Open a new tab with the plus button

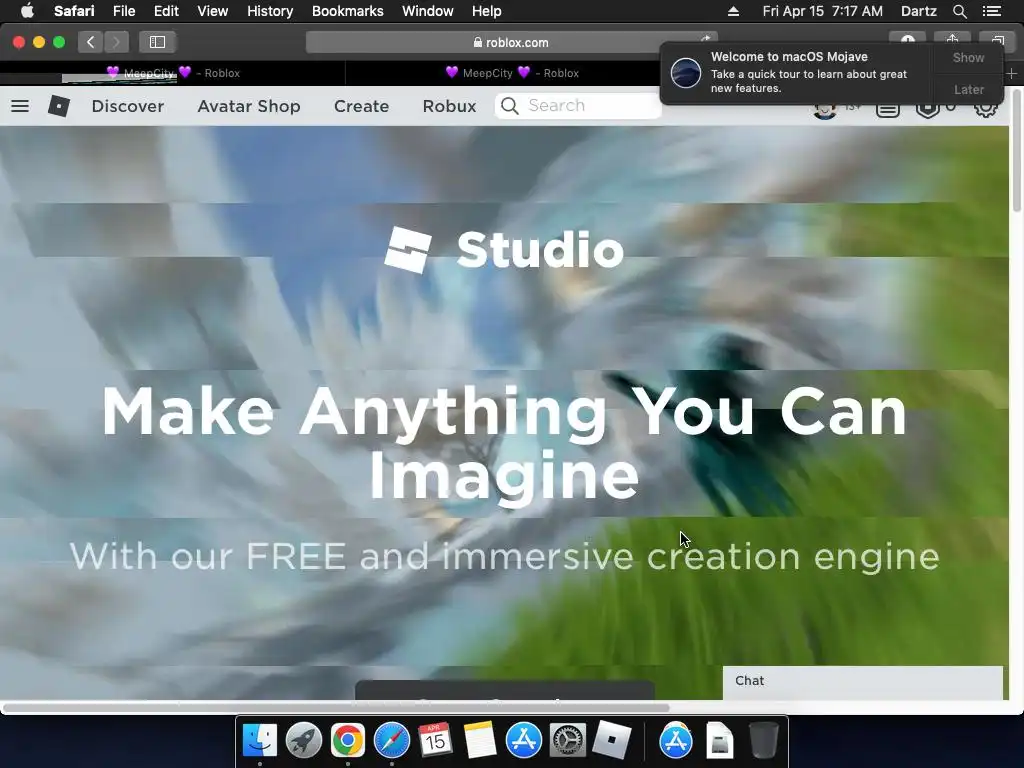1012,74
